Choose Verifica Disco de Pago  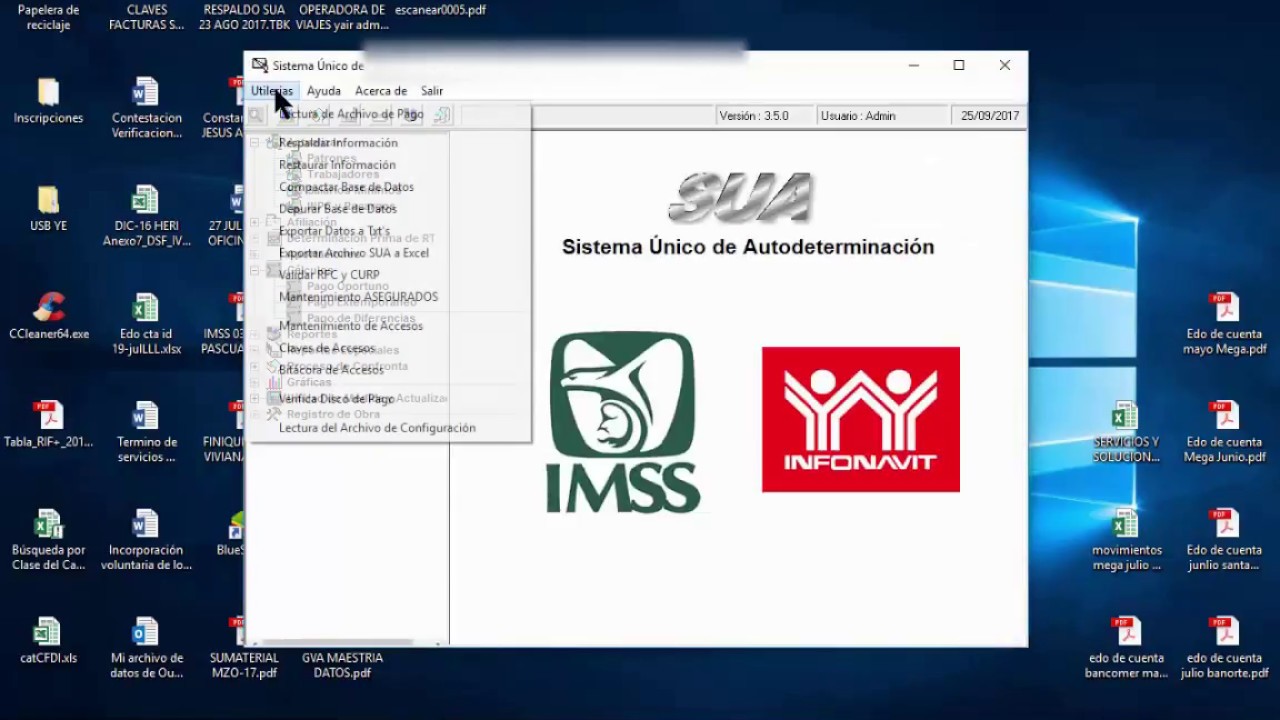tap(336, 399)
